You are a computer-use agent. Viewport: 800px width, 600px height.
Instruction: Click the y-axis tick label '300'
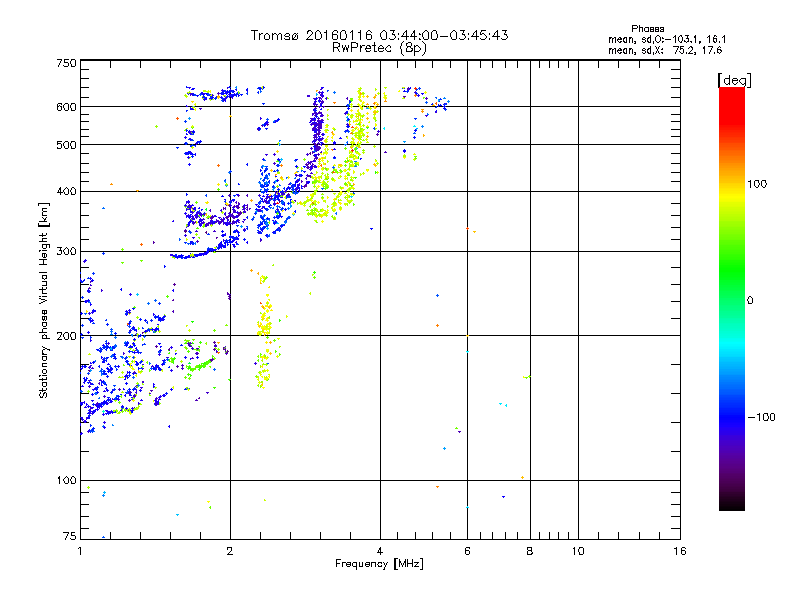tap(66, 252)
